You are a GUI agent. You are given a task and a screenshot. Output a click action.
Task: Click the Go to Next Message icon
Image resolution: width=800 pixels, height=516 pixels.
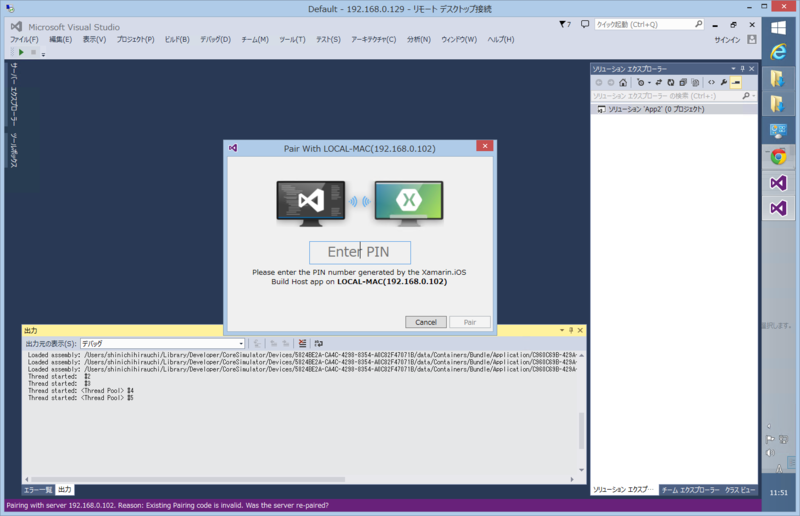(286, 343)
